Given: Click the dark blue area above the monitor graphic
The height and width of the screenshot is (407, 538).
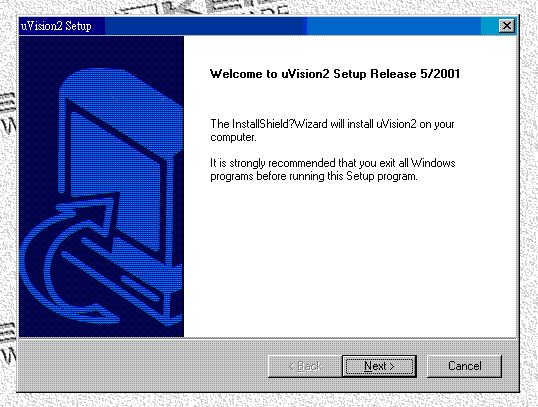Looking at the screenshot, I should tap(101, 51).
